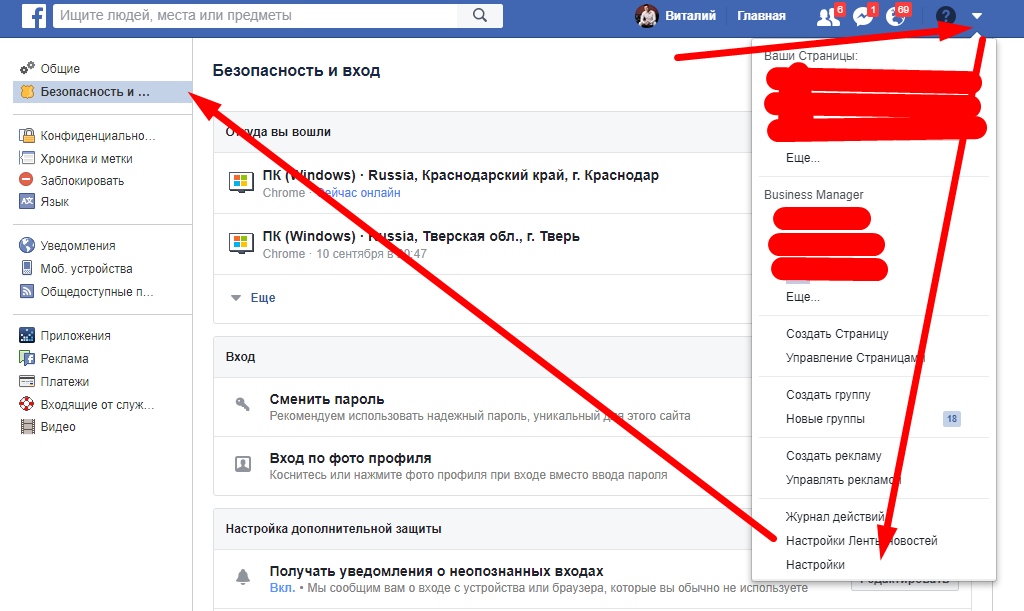Viewport: 1024px width, 611px height.
Task: Choose Создать Страницу menu entry
Action: (837, 334)
